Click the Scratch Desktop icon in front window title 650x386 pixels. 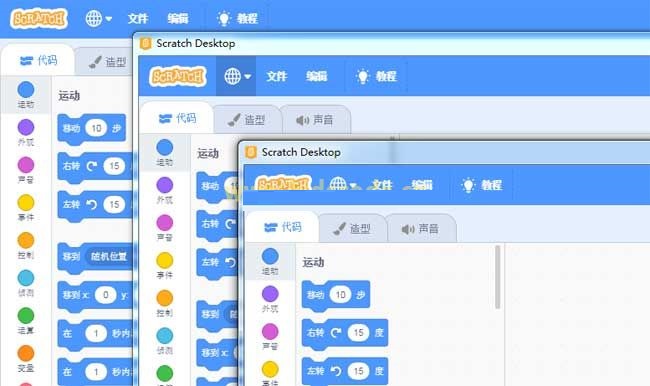point(251,152)
